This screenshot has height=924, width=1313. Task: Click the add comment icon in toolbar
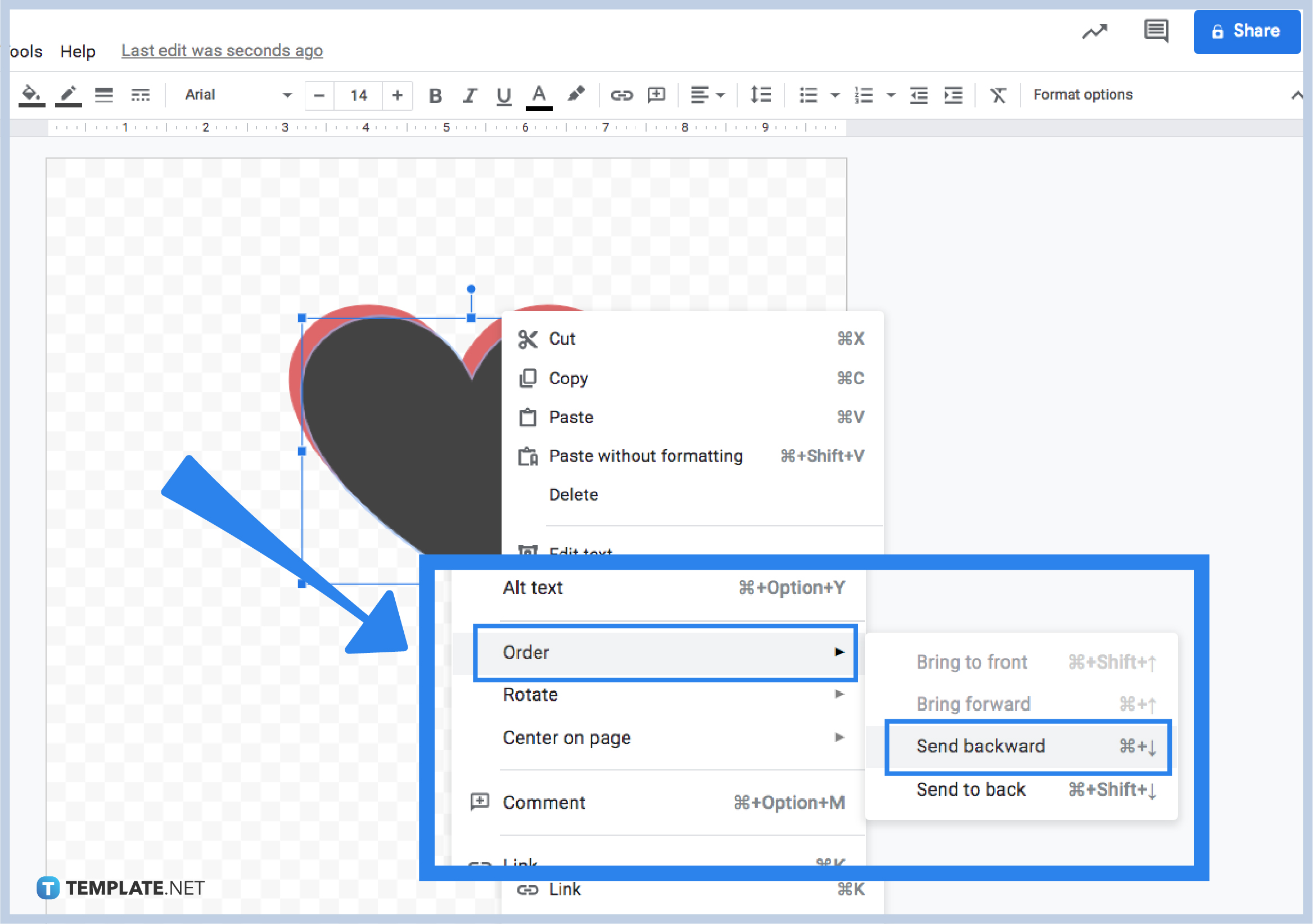coord(657,95)
